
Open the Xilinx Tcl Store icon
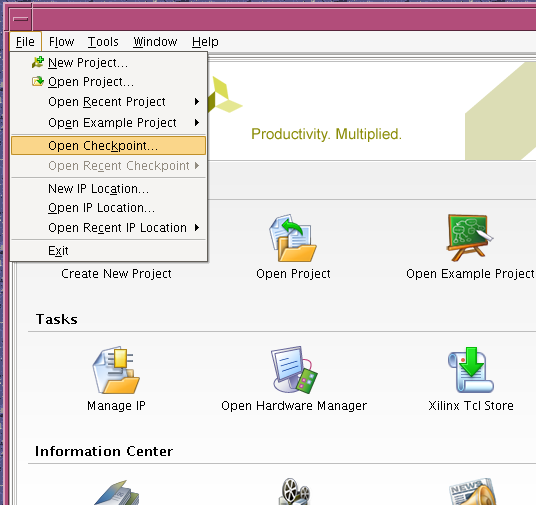coord(471,370)
